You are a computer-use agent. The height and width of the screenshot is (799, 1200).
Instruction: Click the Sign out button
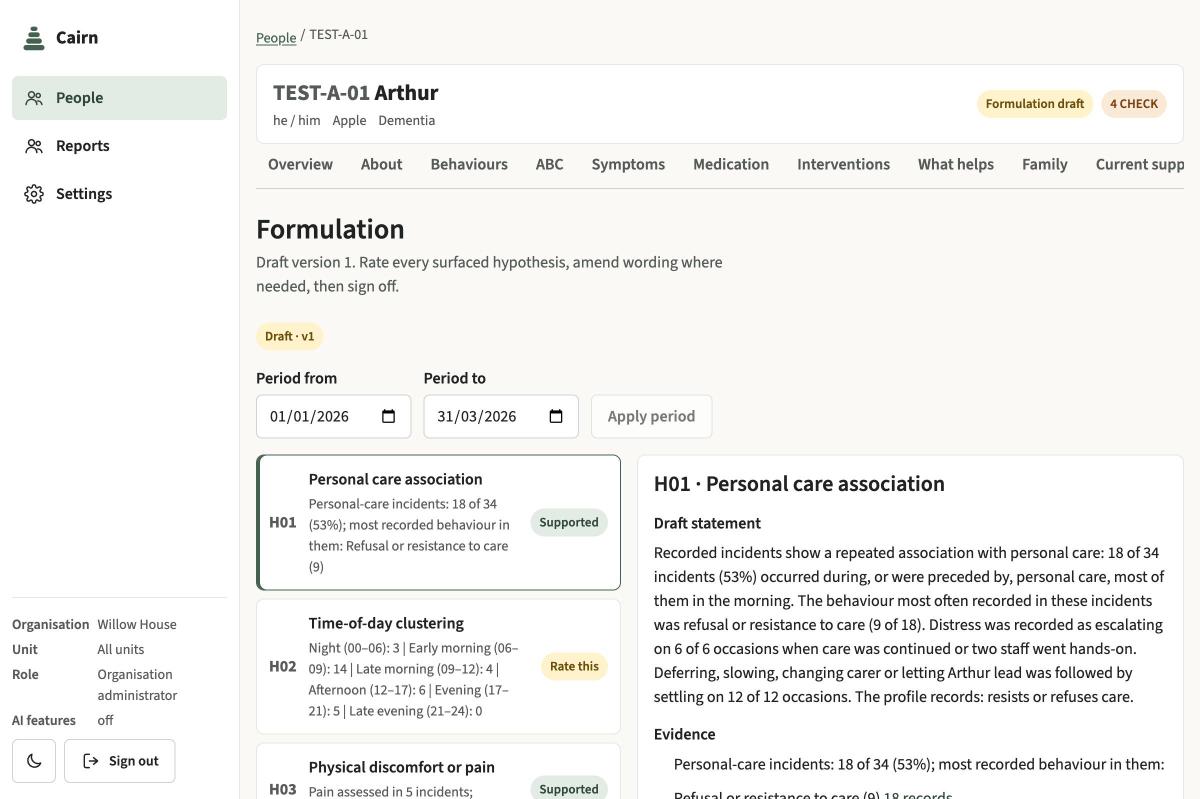point(119,761)
